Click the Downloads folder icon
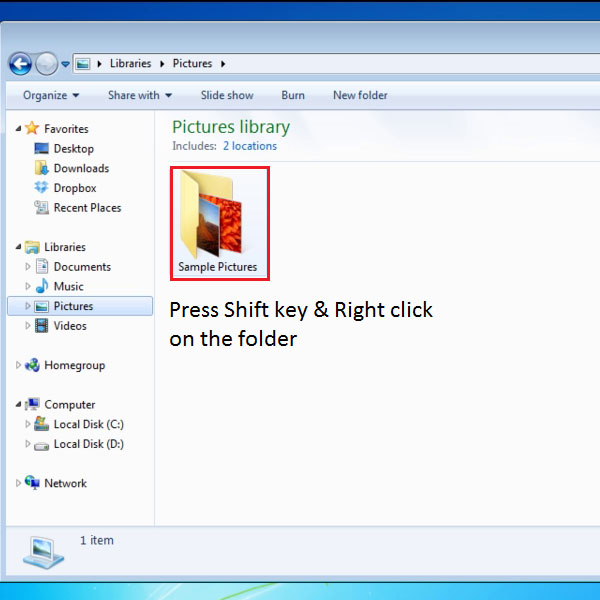Viewport: 600px width, 600px height. (41, 168)
